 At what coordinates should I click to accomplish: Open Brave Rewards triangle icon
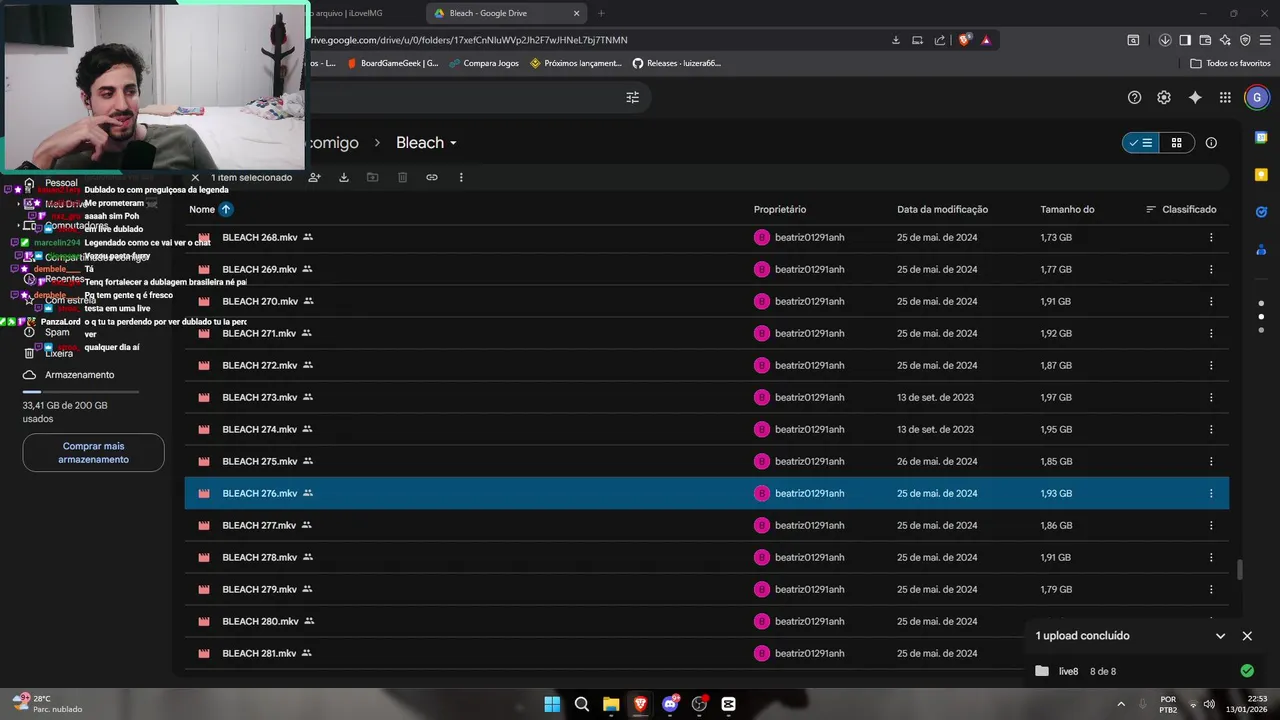point(986,40)
